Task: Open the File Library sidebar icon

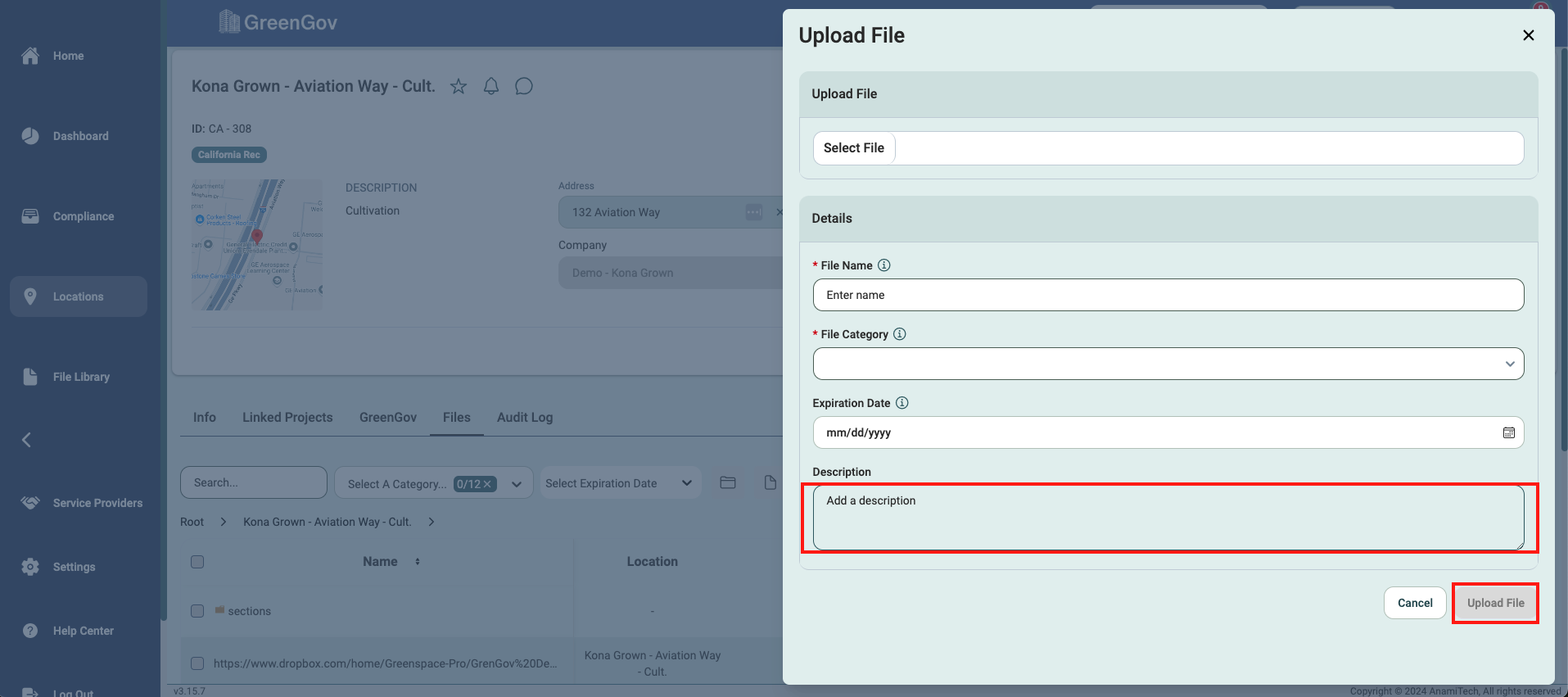Action: point(30,377)
